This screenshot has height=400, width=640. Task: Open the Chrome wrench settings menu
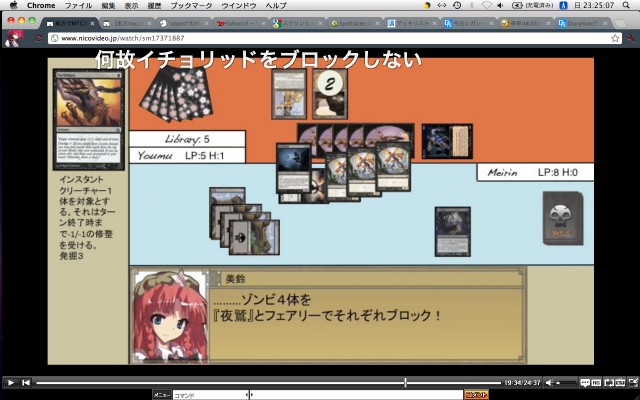632,38
